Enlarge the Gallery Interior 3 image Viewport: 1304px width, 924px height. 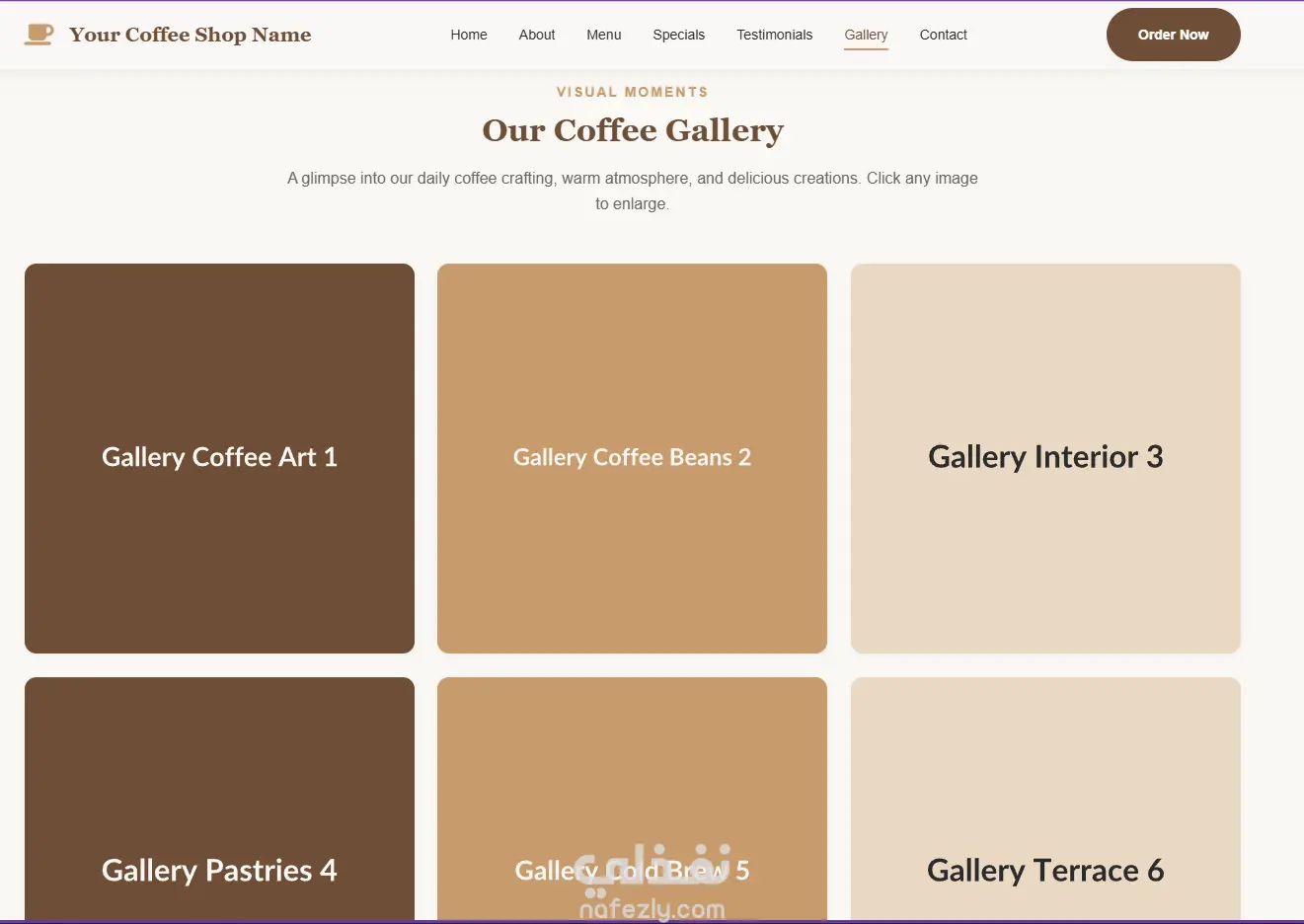click(x=1045, y=458)
